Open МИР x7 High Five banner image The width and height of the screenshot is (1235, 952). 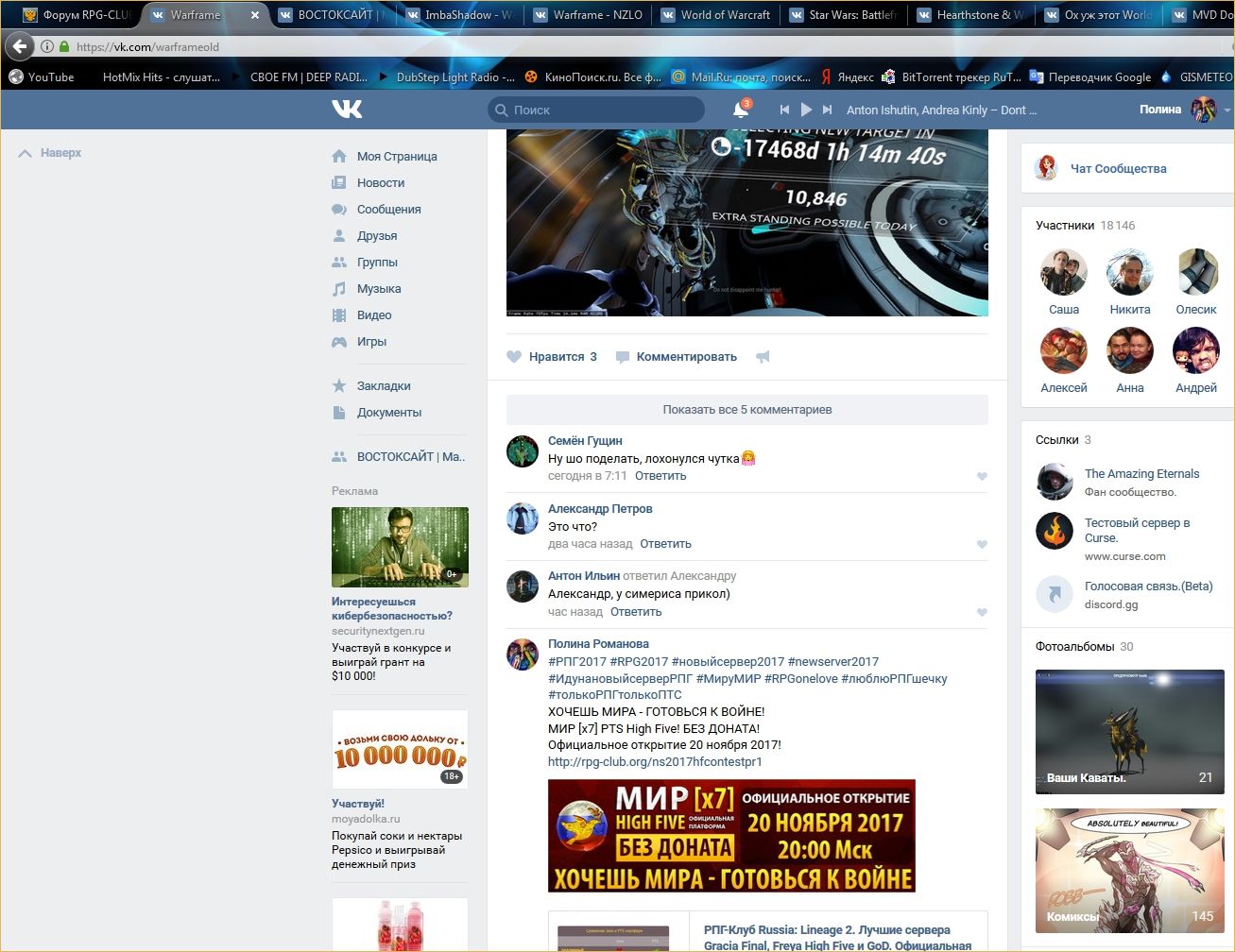click(731, 836)
